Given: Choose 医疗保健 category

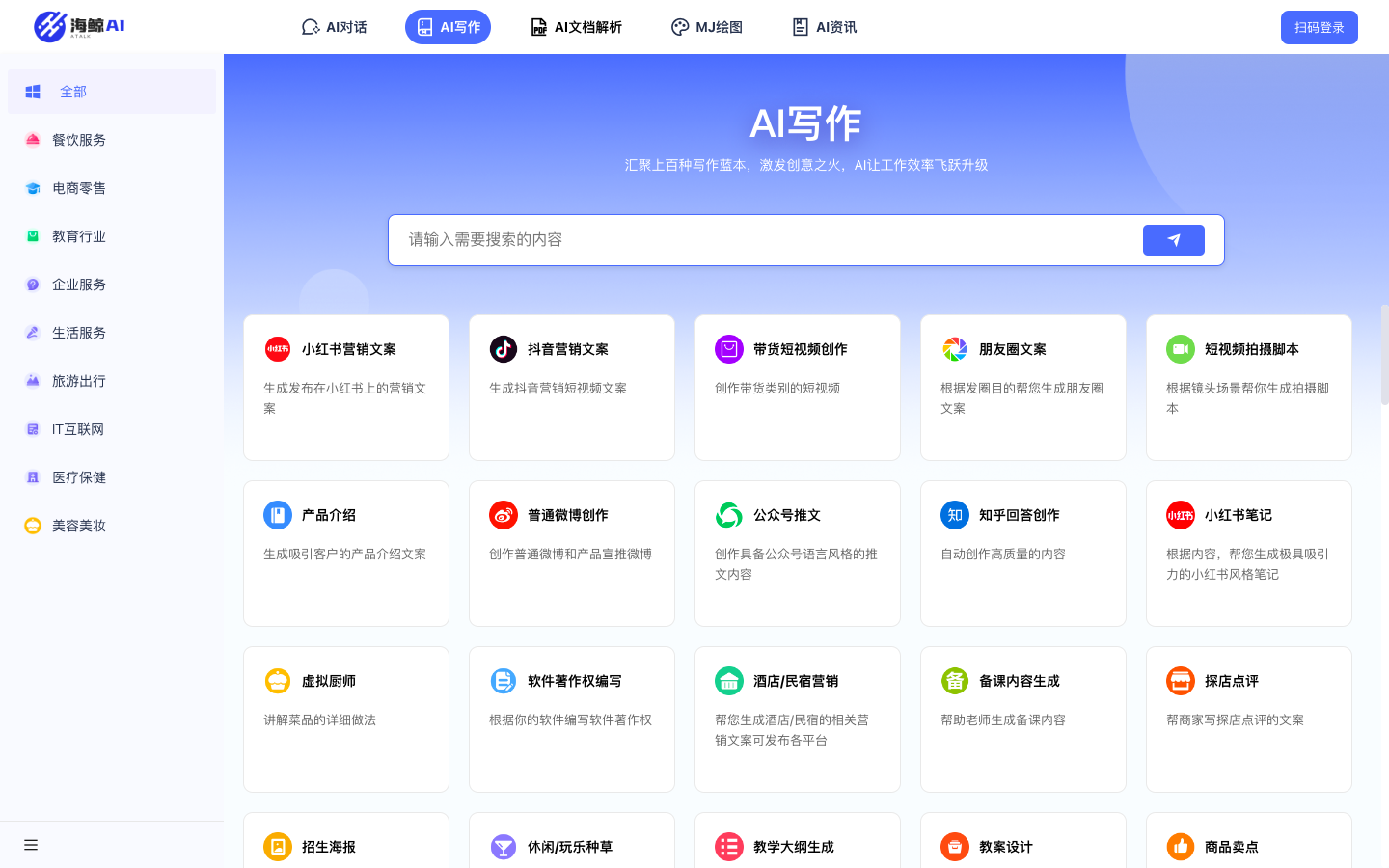Looking at the screenshot, I should [112, 477].
